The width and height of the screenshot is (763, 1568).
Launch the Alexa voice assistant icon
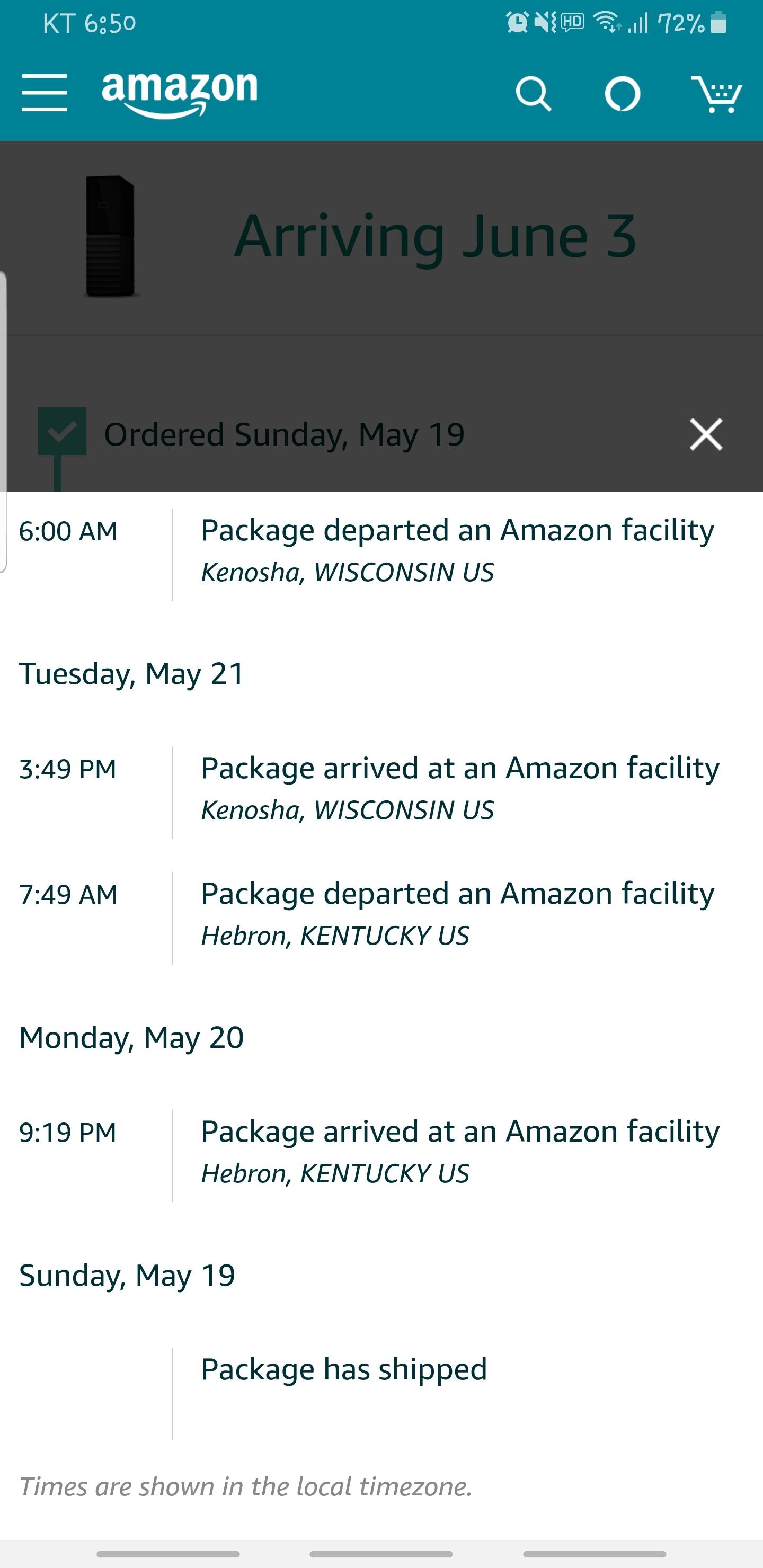click(x=623, y=94)
